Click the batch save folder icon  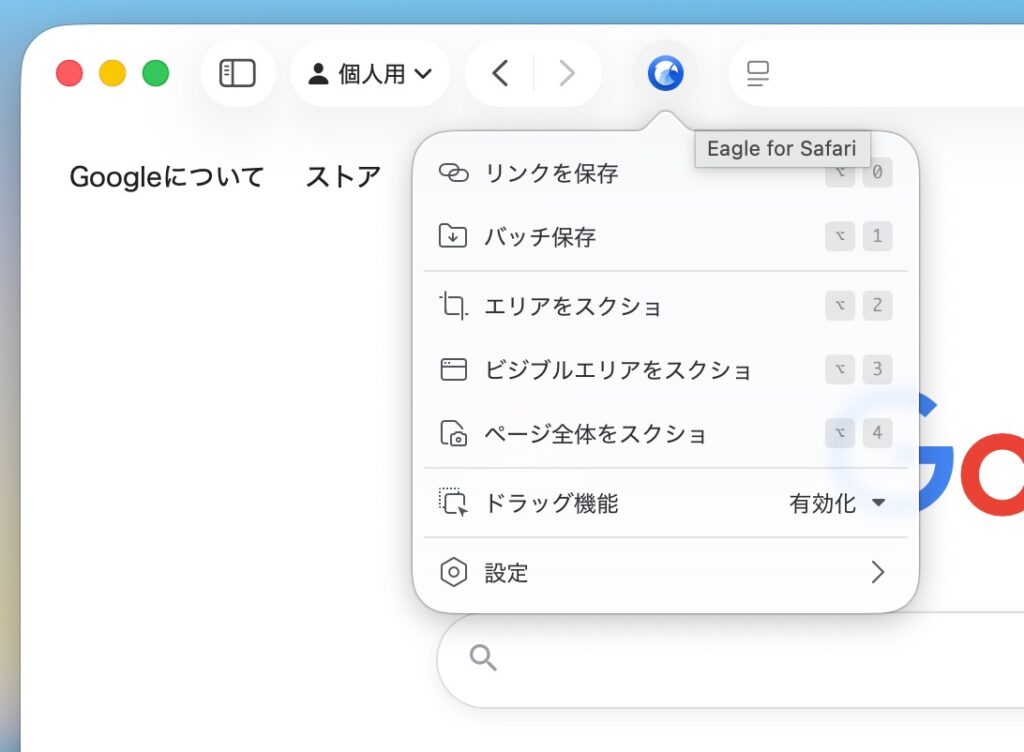coord(453,237)
